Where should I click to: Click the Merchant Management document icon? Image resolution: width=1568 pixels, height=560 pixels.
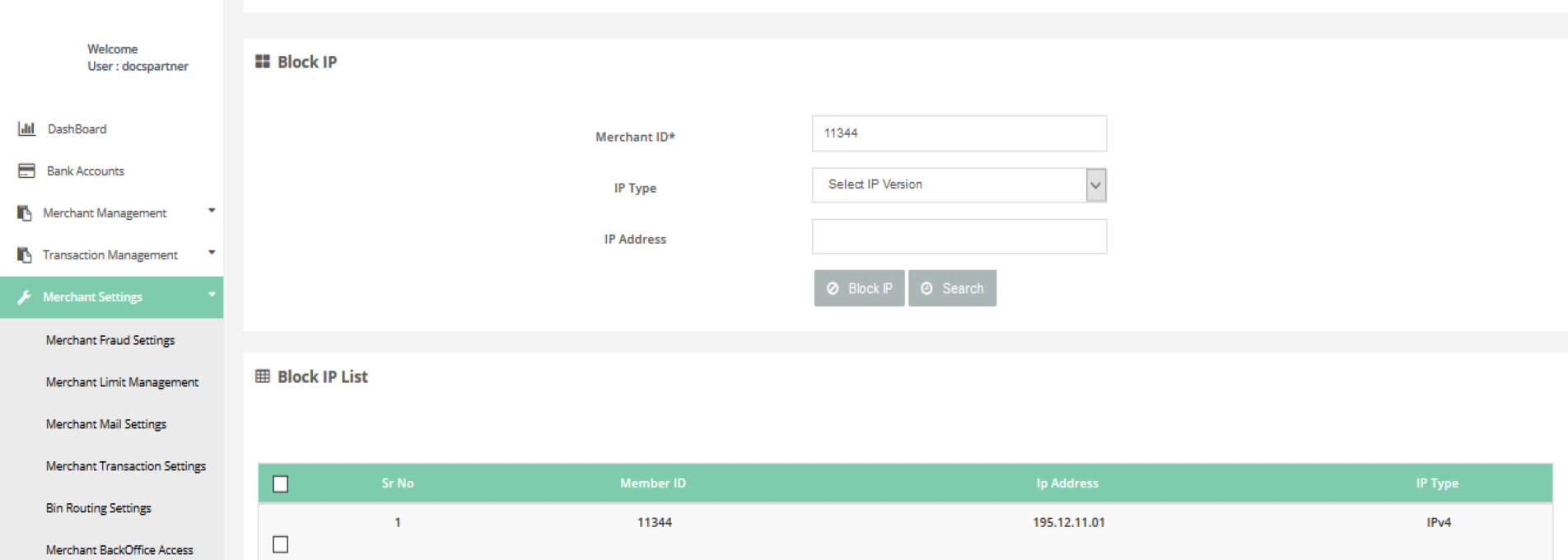coord(25,213)
